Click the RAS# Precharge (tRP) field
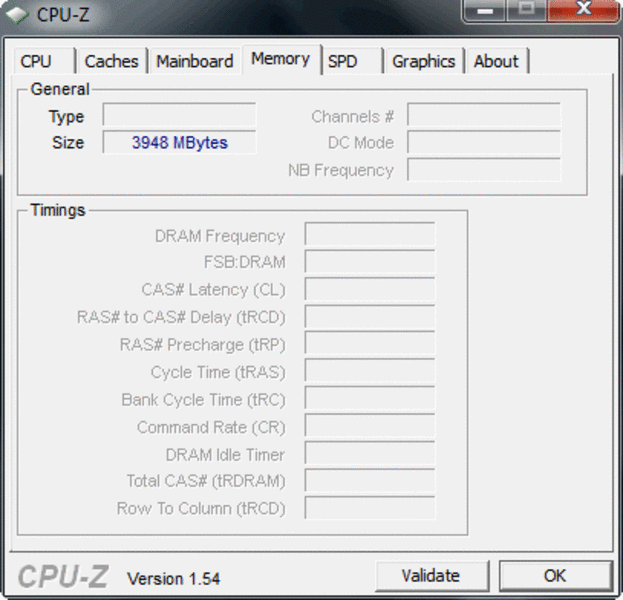623x600 pixels. (x=370, y=344)
